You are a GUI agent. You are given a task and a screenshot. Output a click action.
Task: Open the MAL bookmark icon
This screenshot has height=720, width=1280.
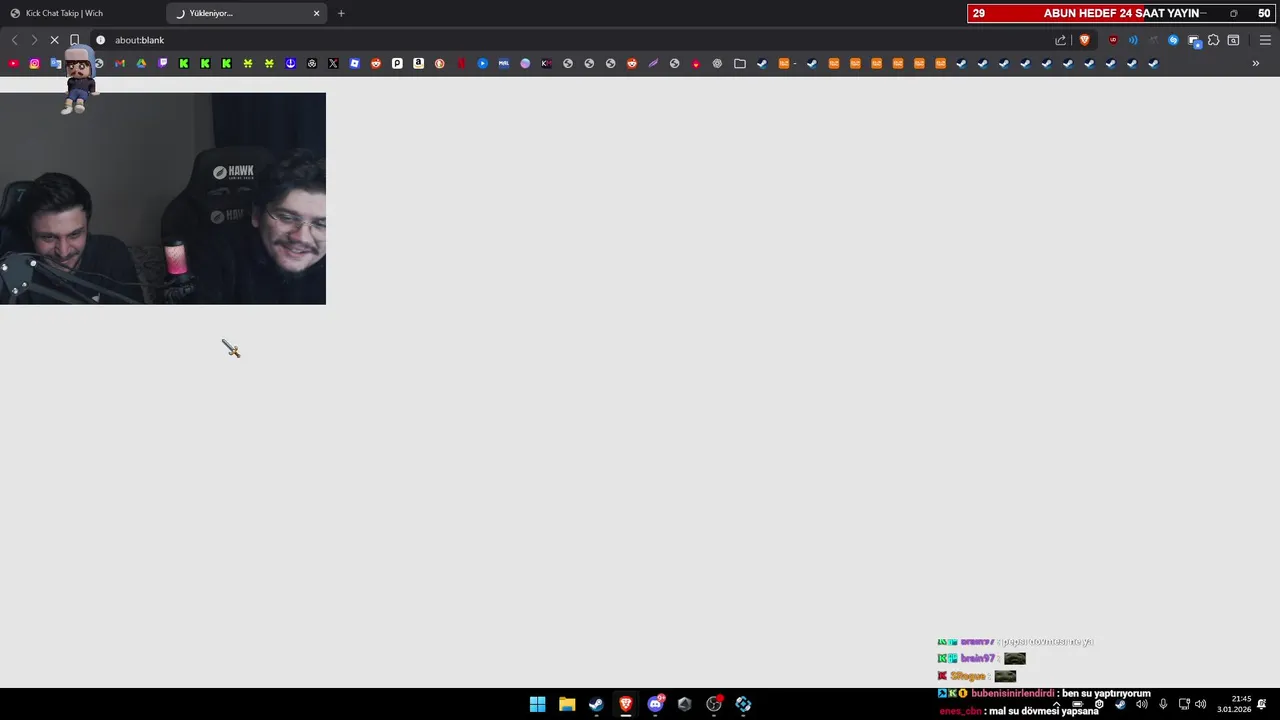(503, 63)
